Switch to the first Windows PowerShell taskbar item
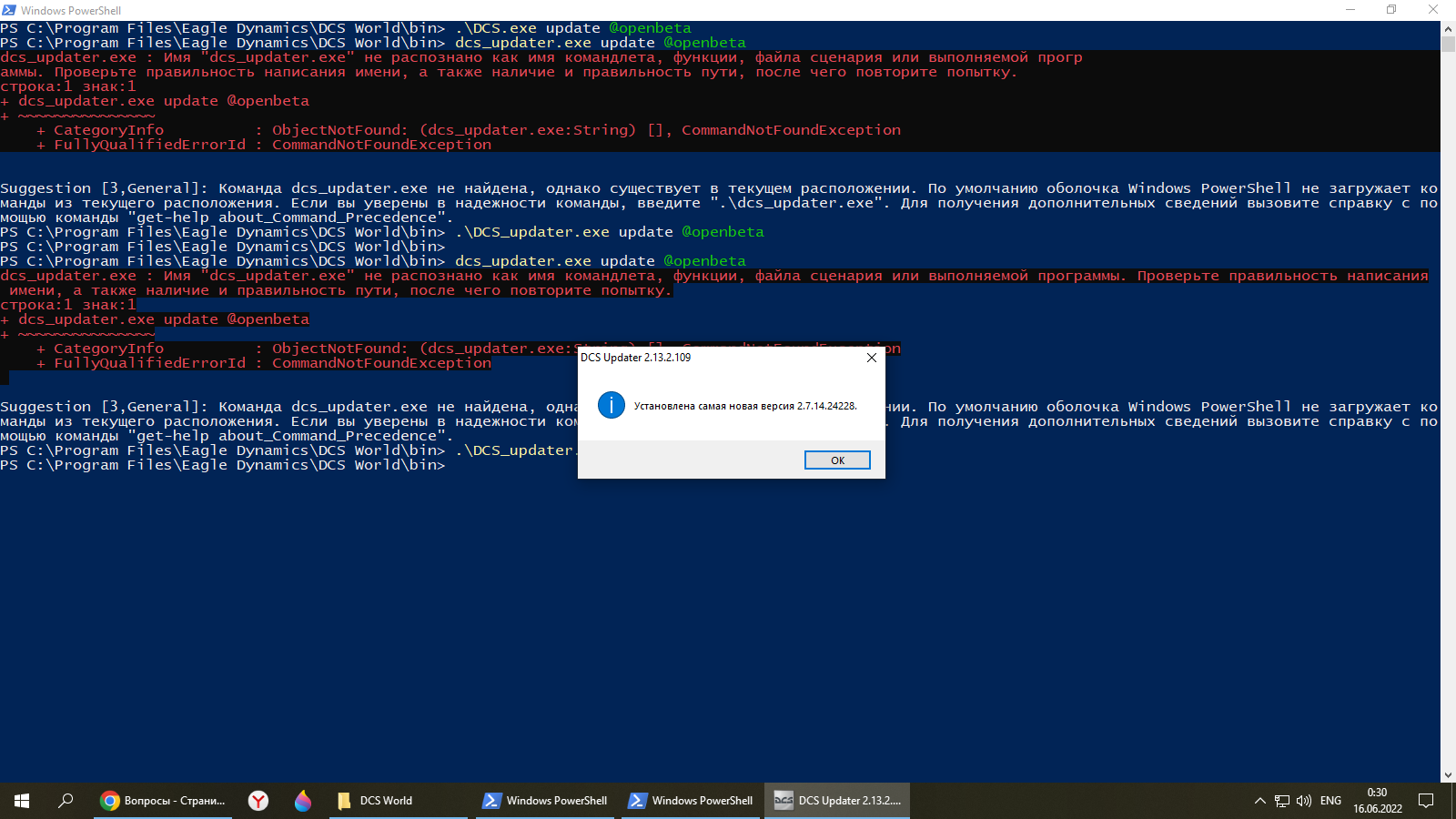Viewport: 1456px width, 819px height. [x=545, y=801]
